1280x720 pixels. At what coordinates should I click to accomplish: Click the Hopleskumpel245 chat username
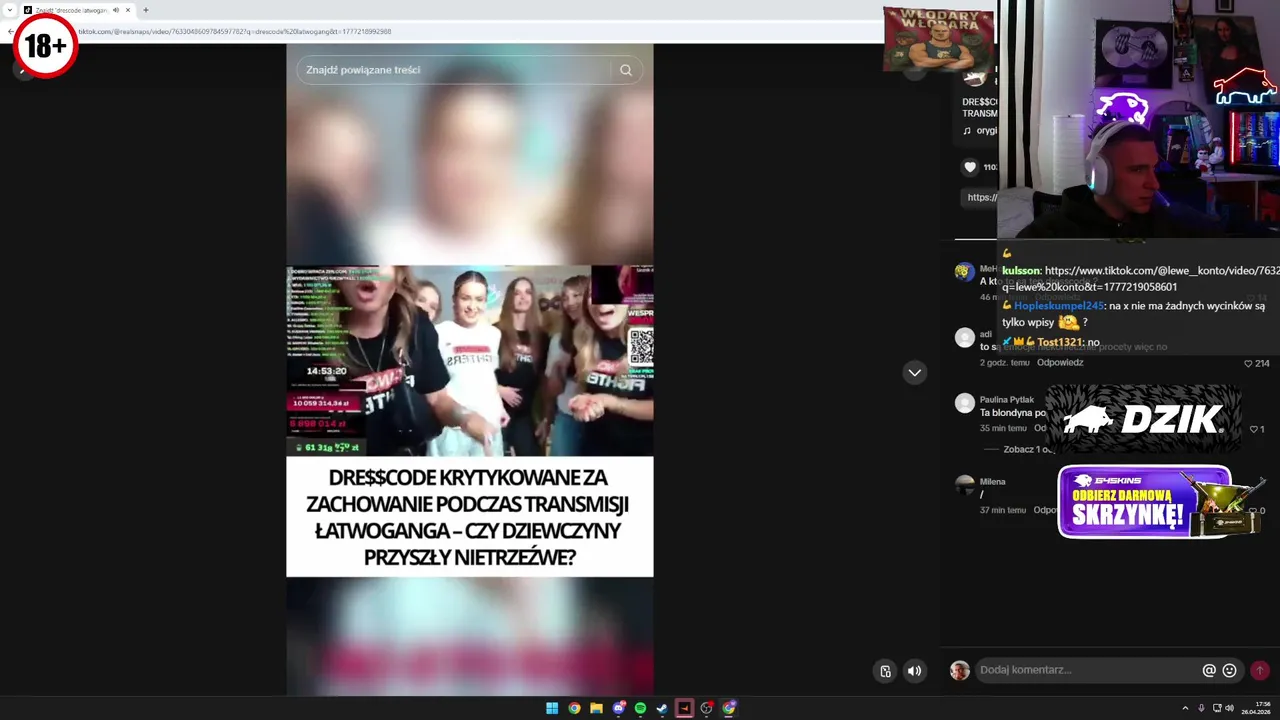(1059, 306)
